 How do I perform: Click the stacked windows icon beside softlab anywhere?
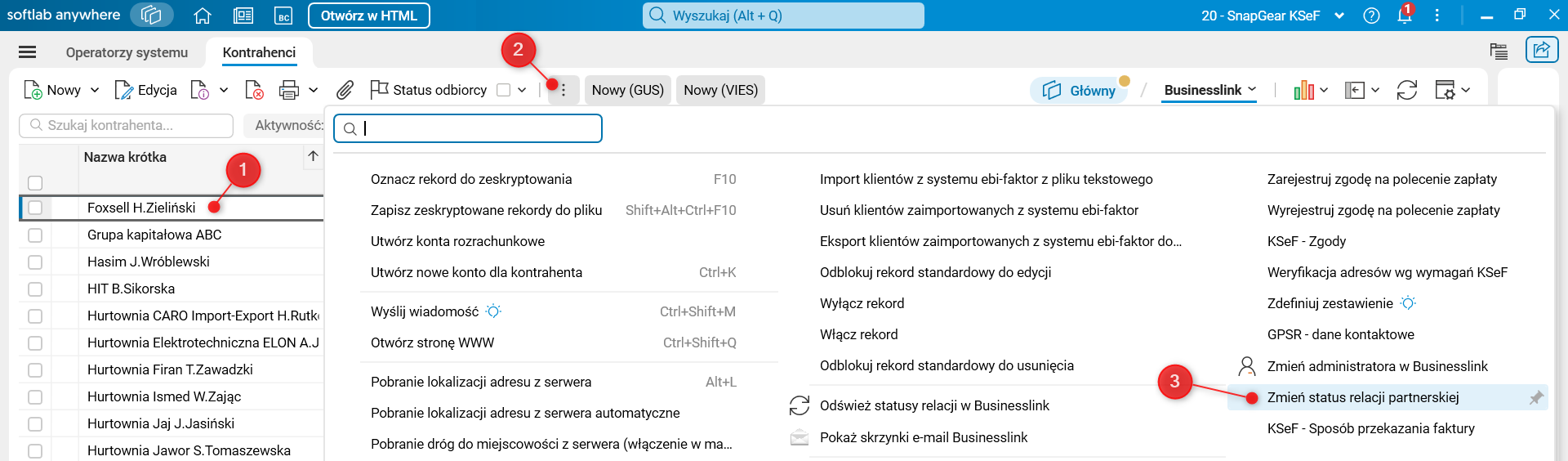tap(152, 15)
